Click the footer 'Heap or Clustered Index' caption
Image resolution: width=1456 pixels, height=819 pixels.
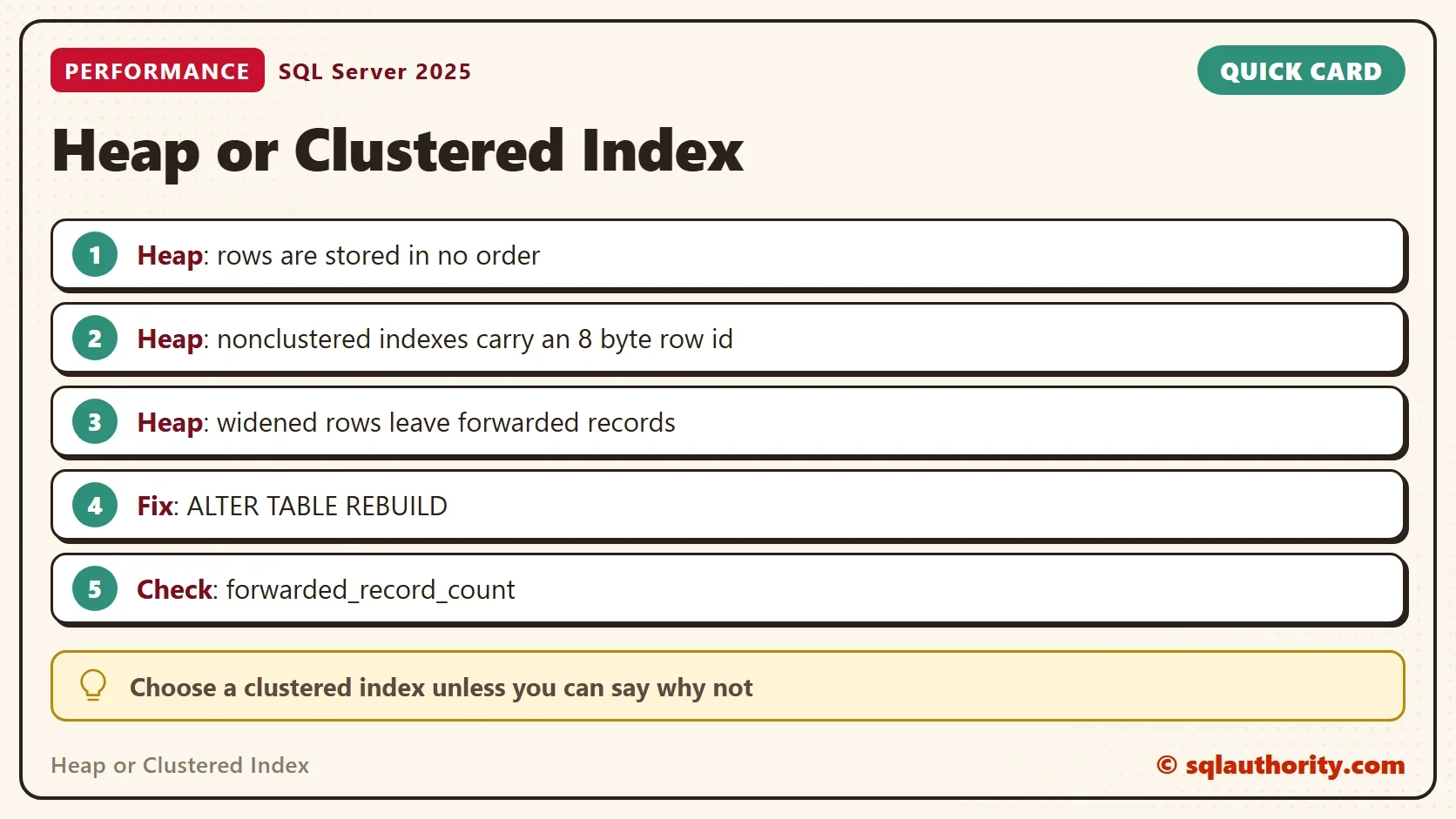click(x=179, y=765)
